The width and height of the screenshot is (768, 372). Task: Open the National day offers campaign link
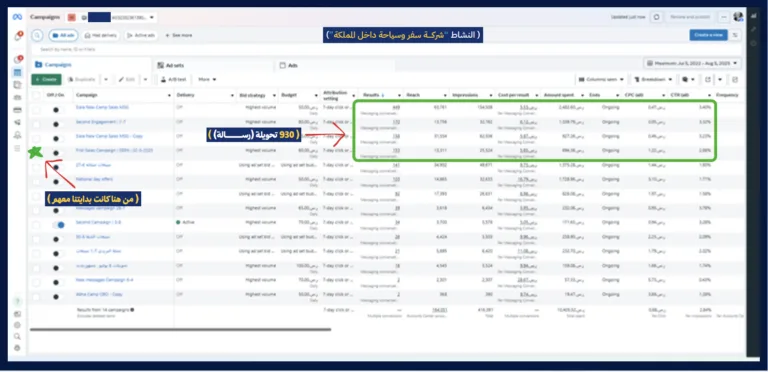tap(94, 179)
